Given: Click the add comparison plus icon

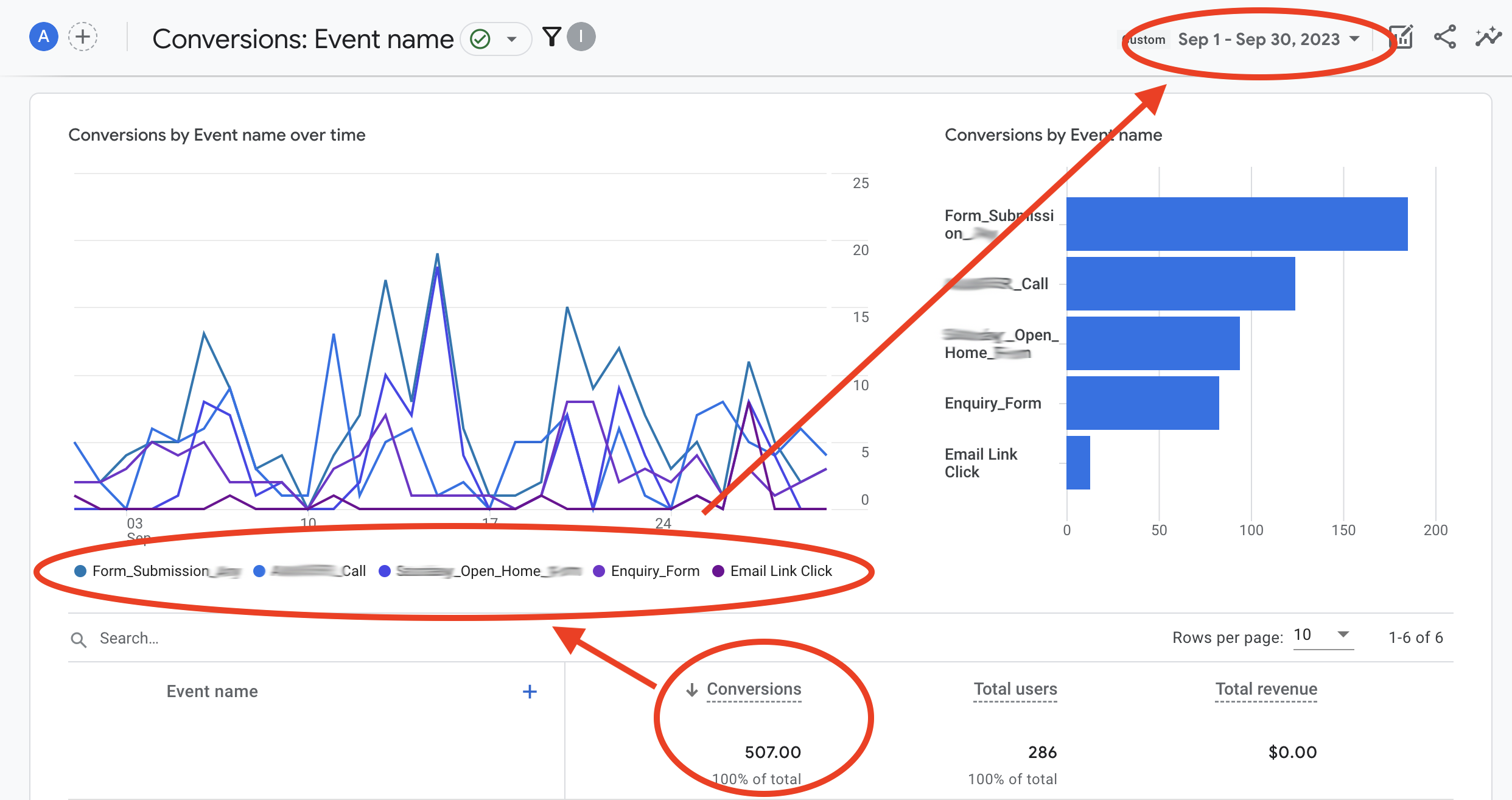Looking at the screenshot, I should [x=83, y=37].
